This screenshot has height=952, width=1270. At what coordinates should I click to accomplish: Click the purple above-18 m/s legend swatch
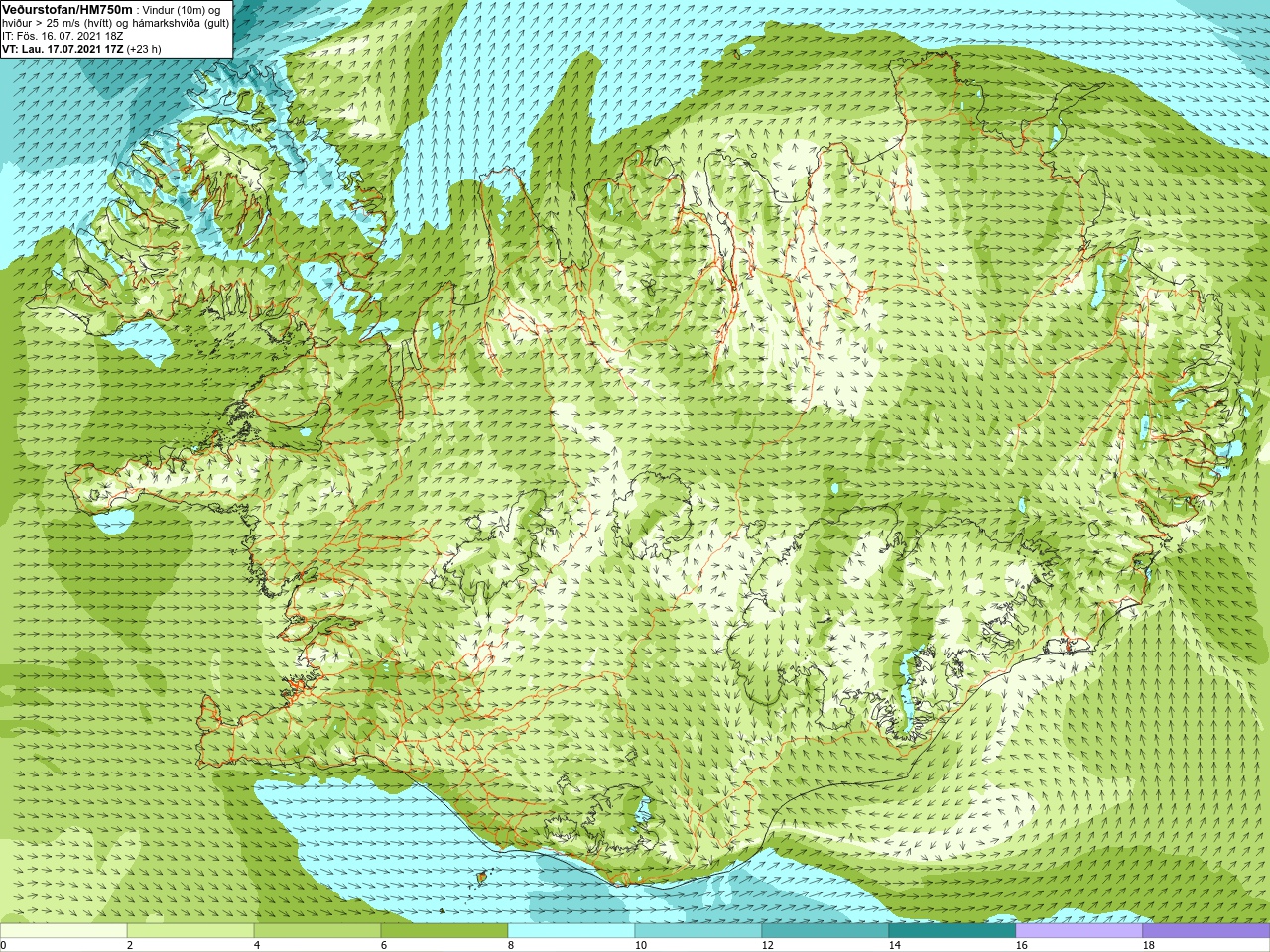point(1206,931)
